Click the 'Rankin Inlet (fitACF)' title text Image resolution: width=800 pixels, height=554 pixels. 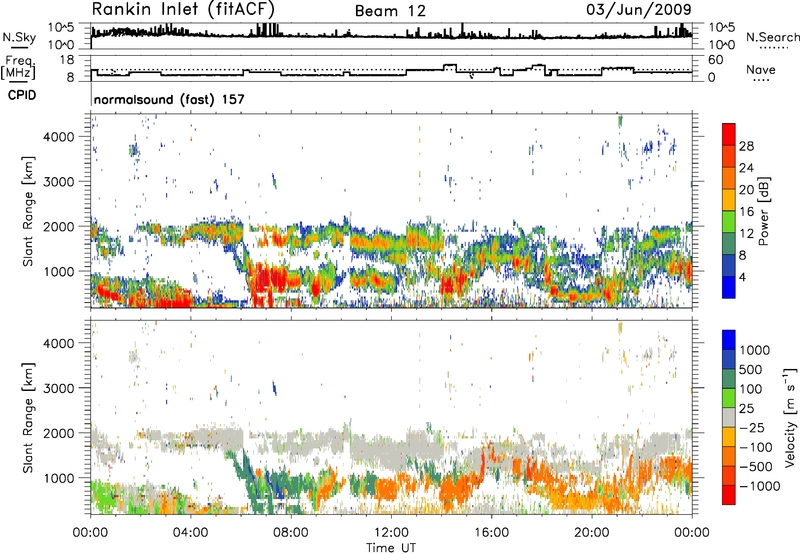(183, 9)
